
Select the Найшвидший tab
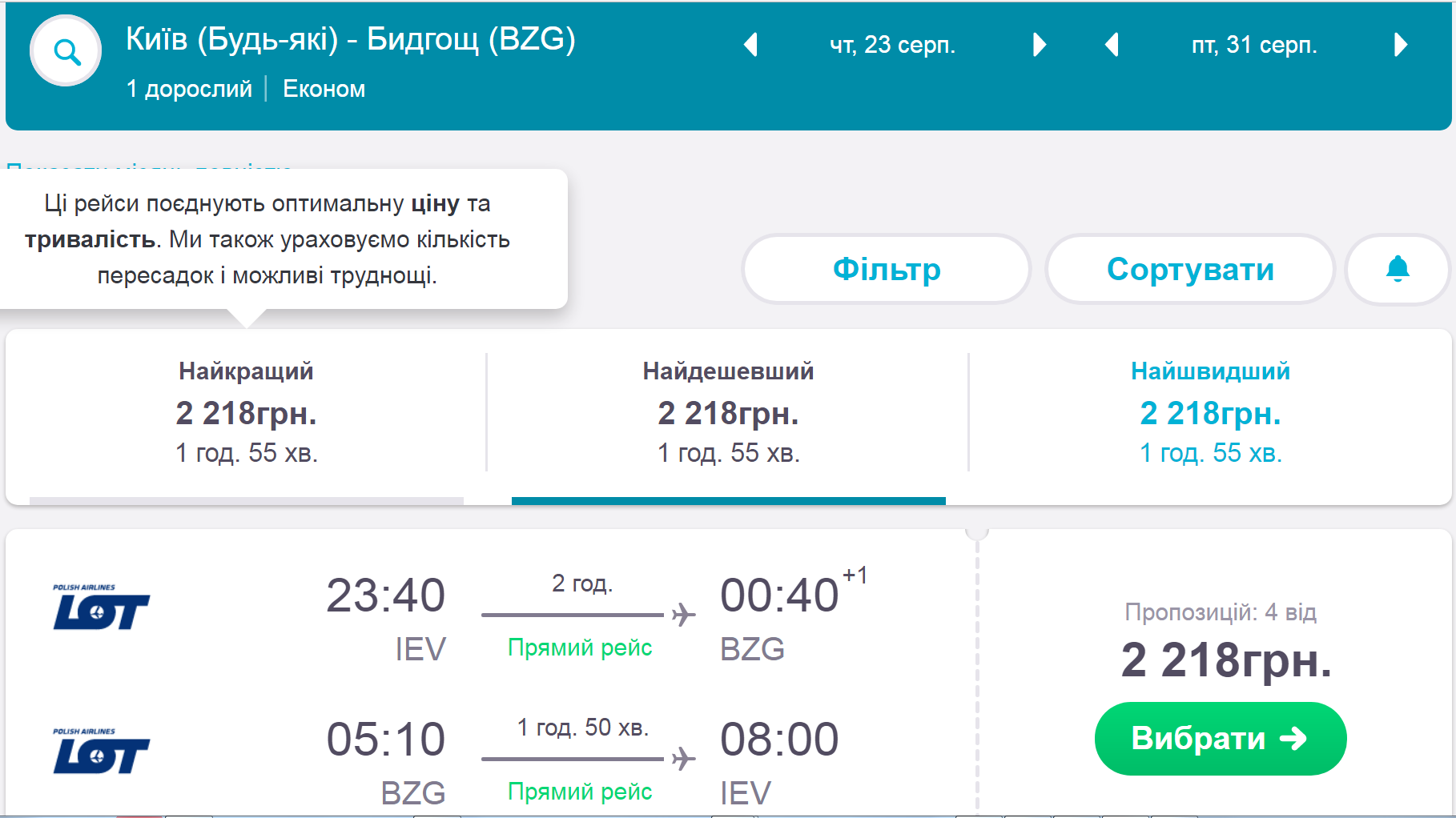(1210, 412)
